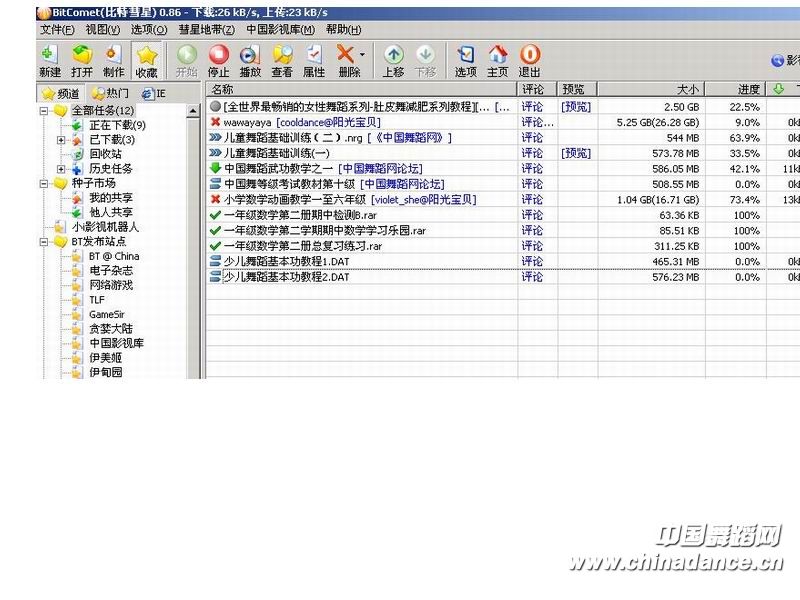
Task: Open the 文件(F) menu
Action: [57, 29]
